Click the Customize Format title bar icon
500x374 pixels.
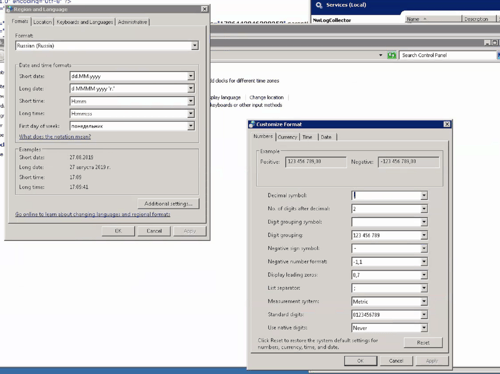[252, 124]
